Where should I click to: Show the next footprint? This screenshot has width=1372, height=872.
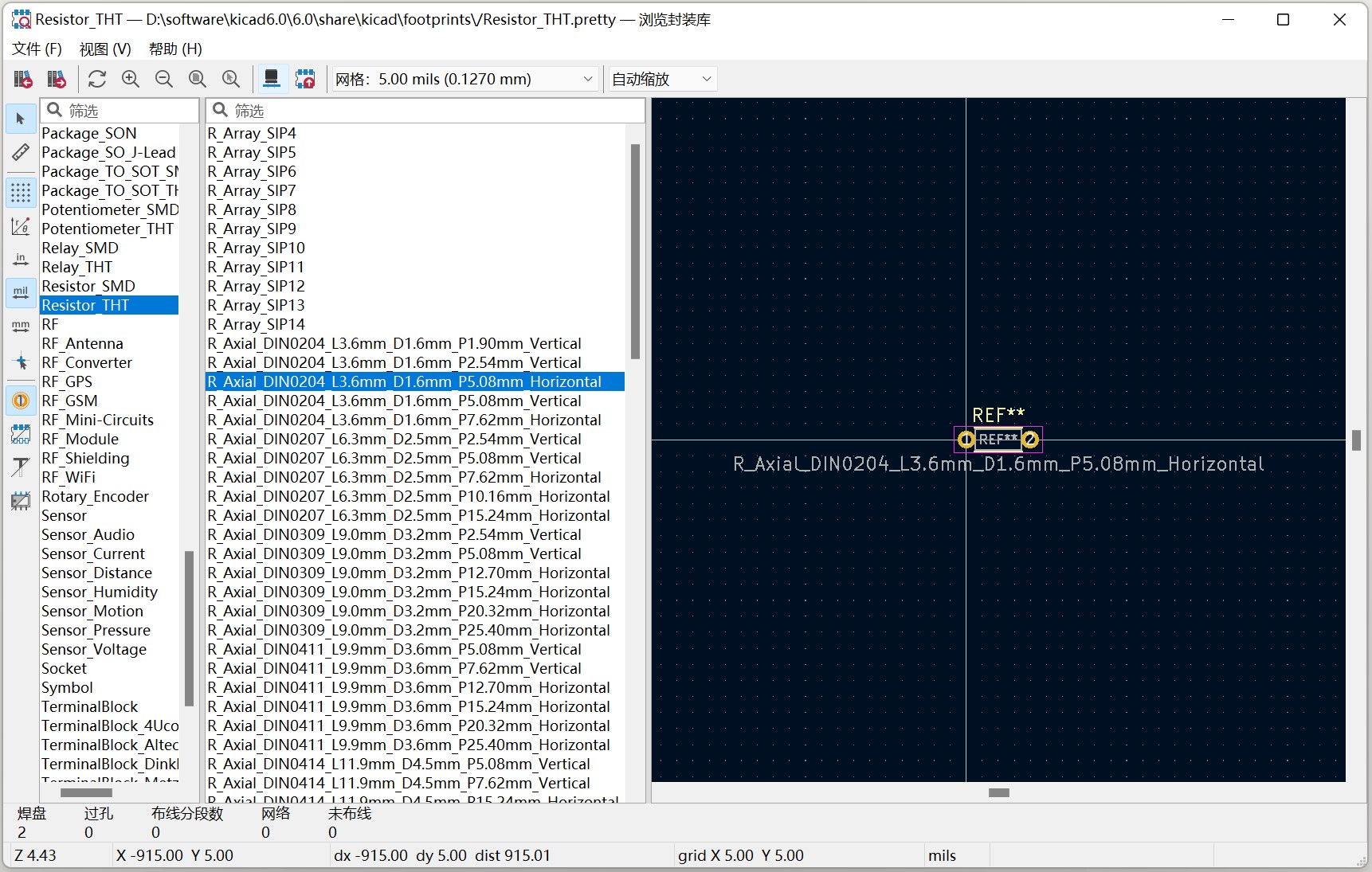coord(57,79)
